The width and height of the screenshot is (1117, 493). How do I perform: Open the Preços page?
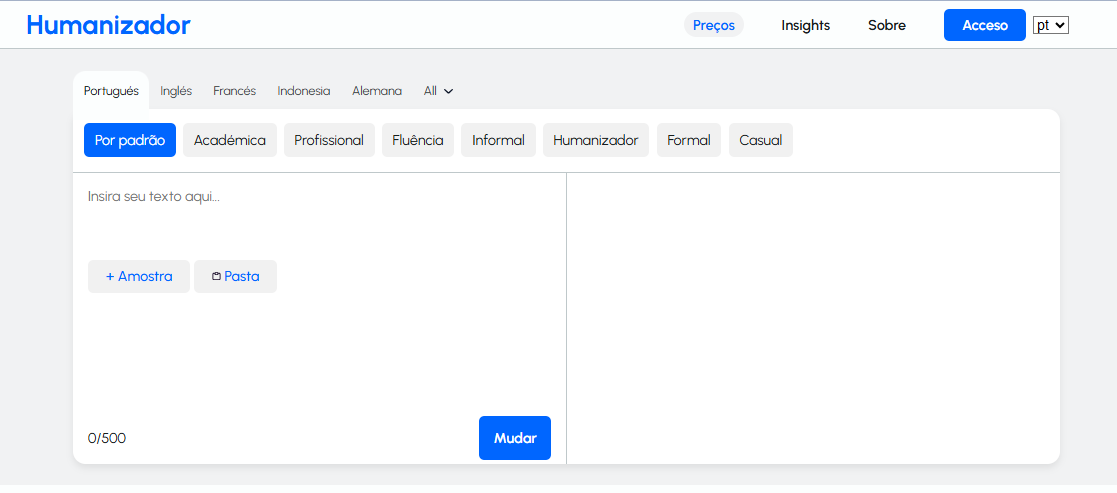(713, 25)
